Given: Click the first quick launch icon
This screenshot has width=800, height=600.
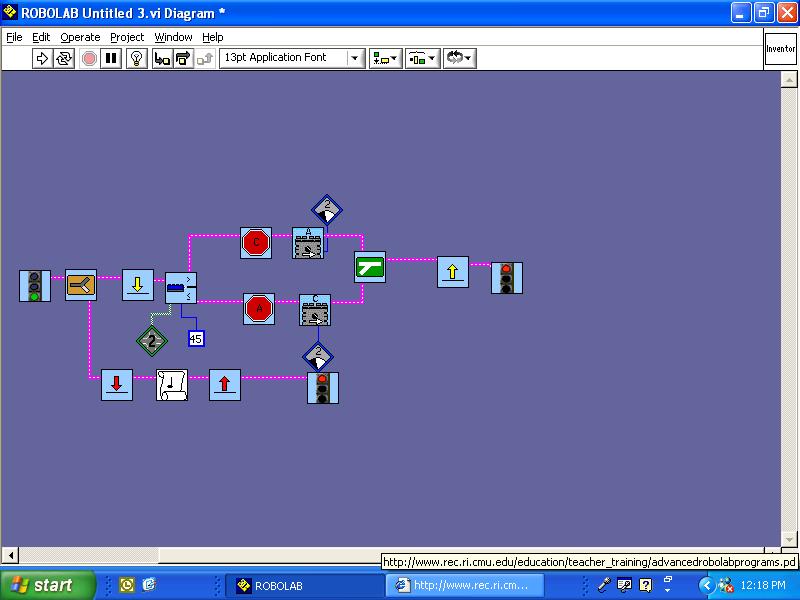Looking at the screenshot, I should 127,585.
